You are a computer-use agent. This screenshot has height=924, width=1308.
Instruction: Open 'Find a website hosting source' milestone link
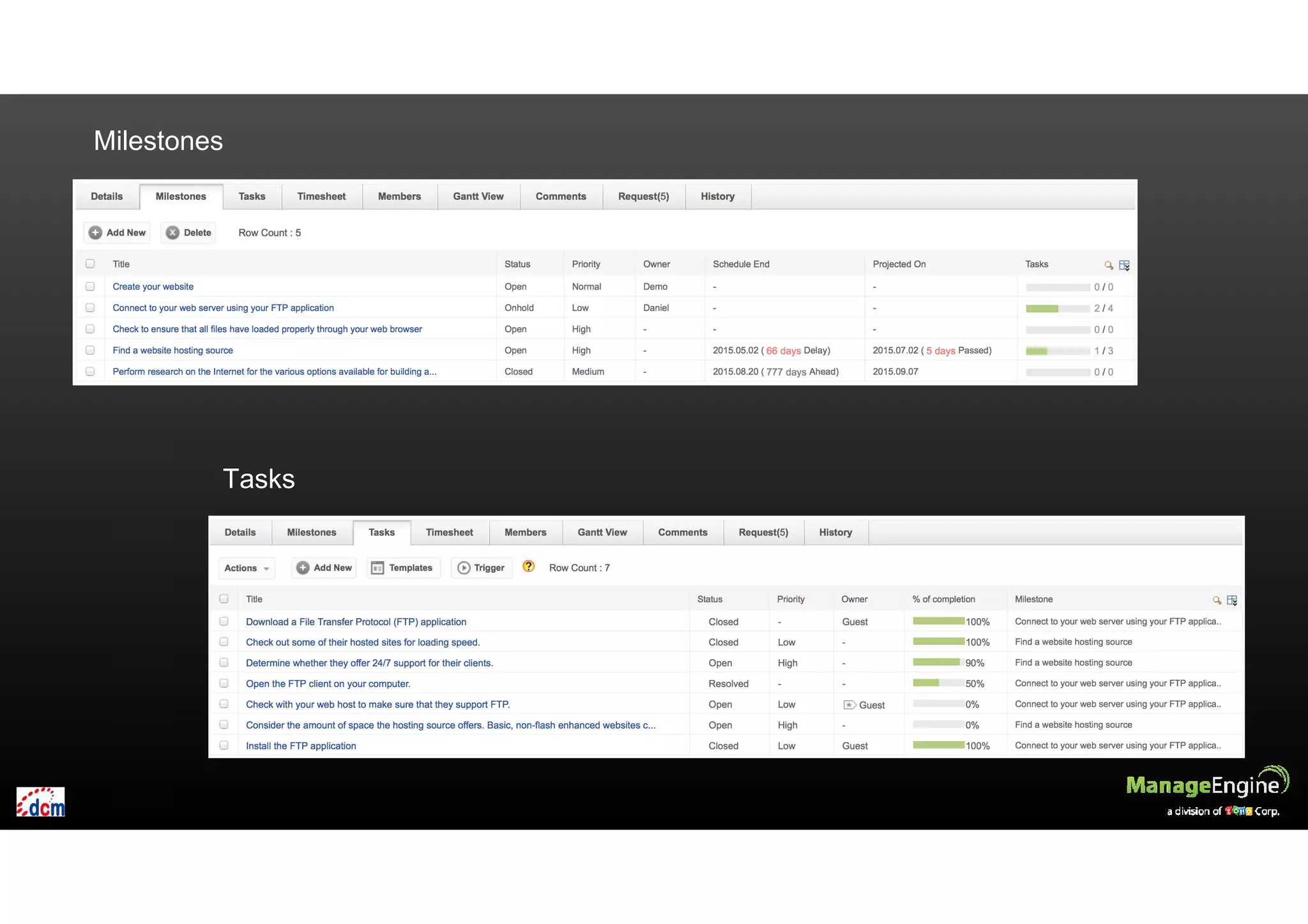[x=172, y=350]
